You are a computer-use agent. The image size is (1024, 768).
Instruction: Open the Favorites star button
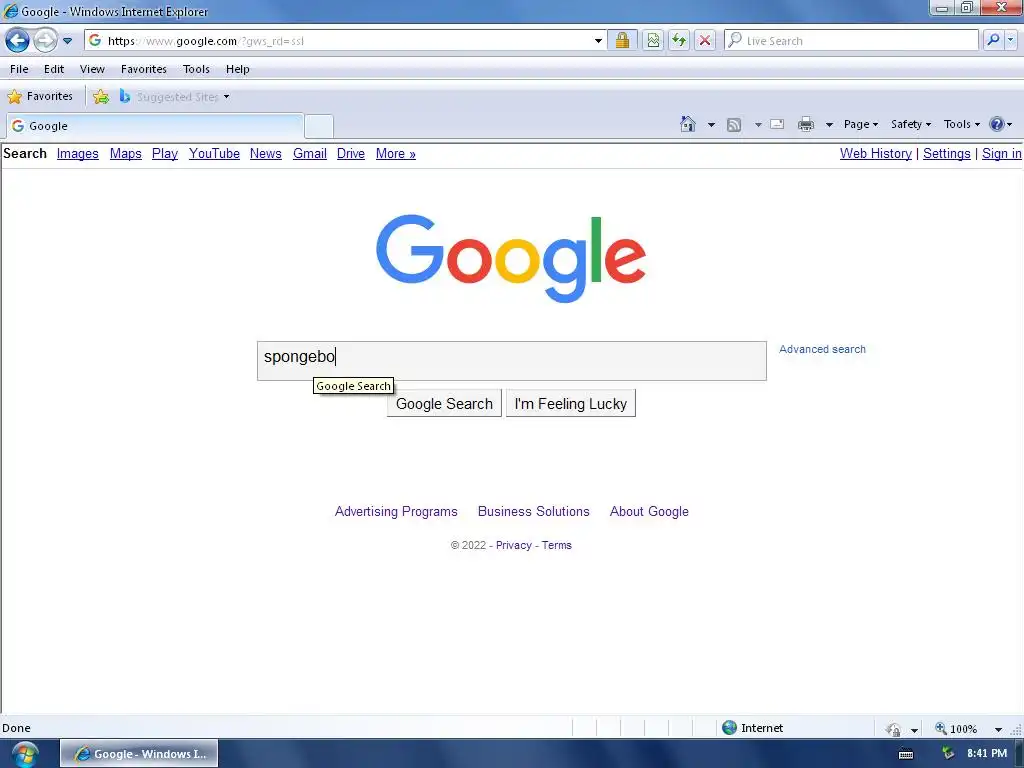click(x=40, y=96)
